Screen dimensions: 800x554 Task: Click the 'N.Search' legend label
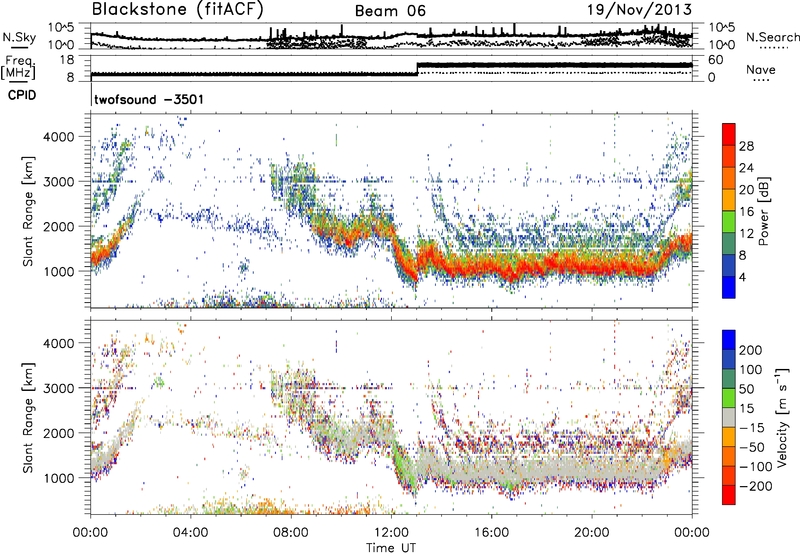pyautogui.click(x=773, y=37)
